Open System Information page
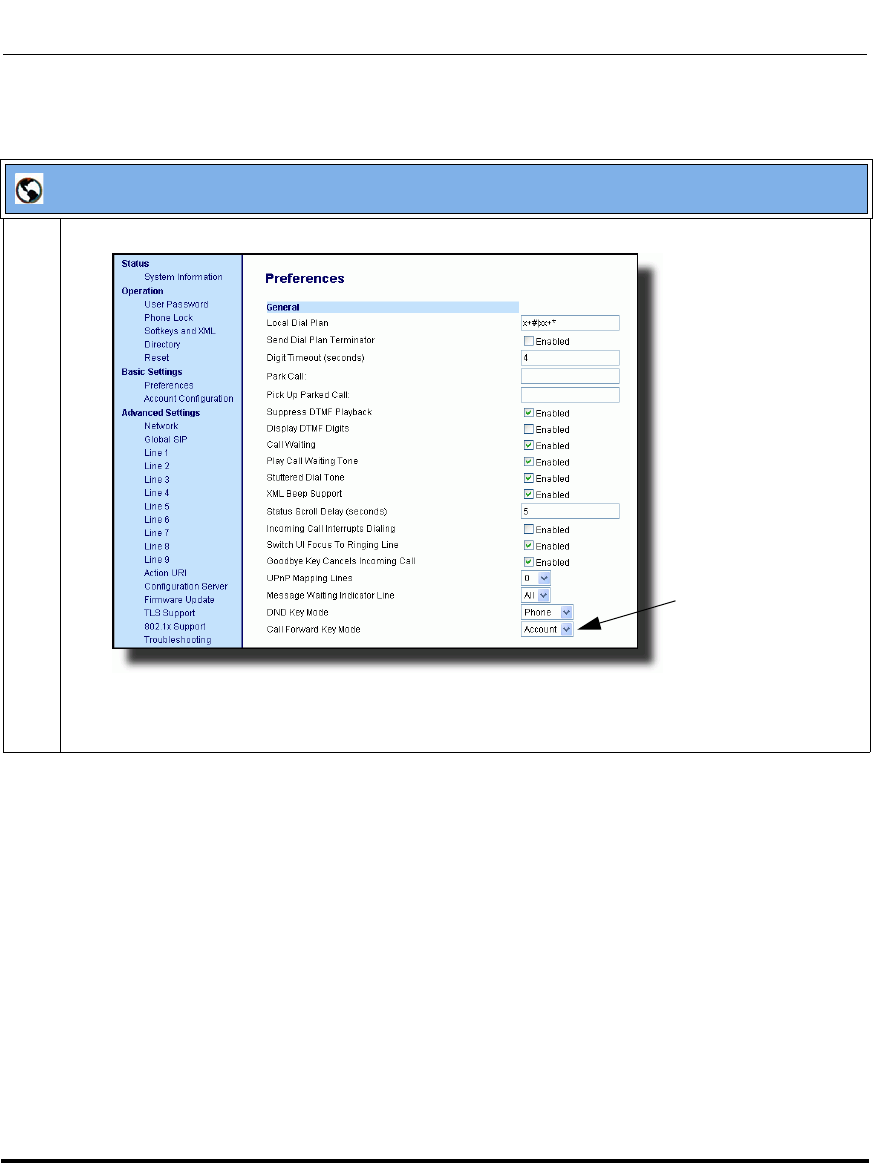This screenshot has width=873, height=1163. pos(183,277)
